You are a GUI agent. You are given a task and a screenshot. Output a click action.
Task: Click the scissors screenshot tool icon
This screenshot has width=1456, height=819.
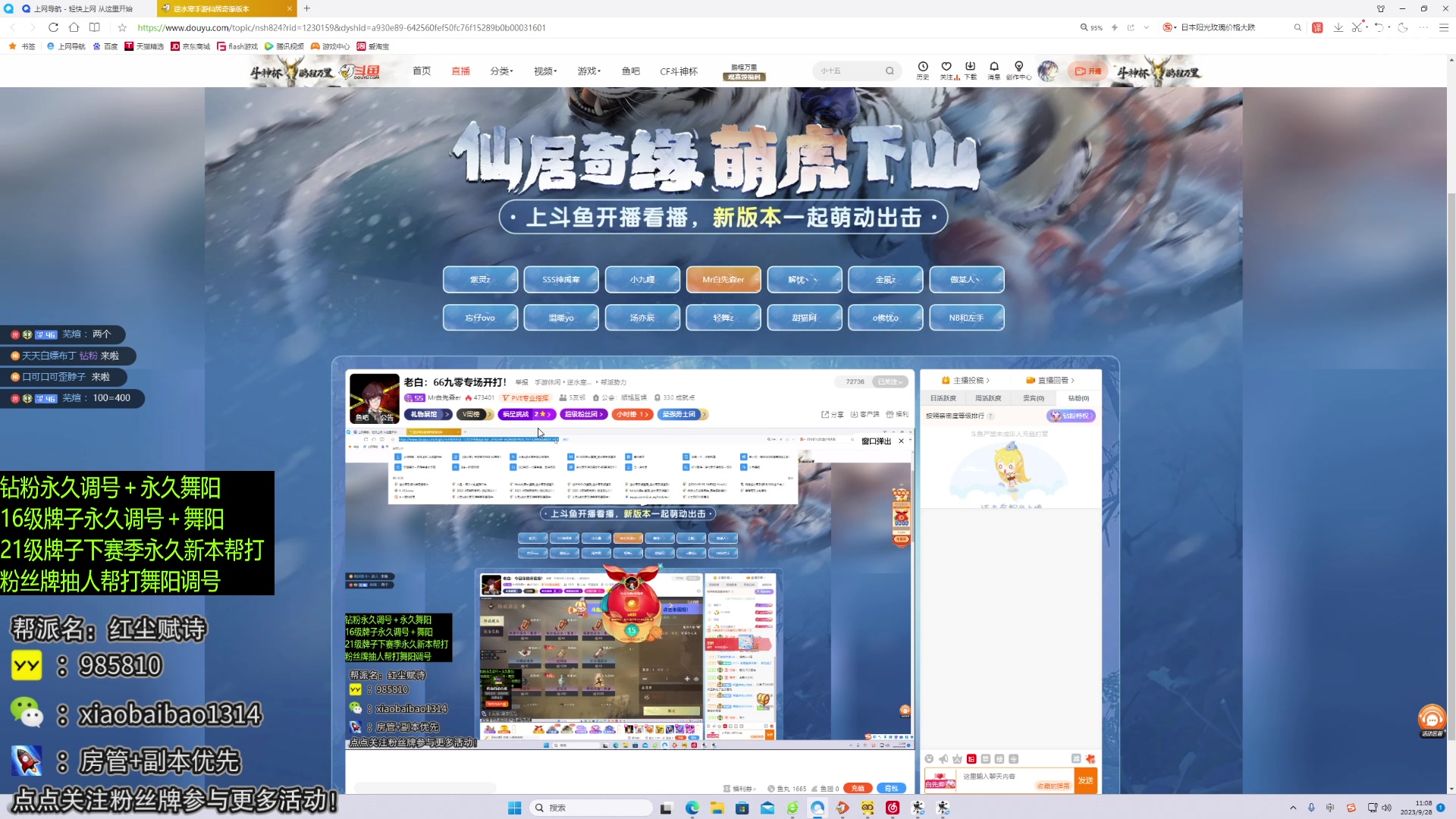1357,27
